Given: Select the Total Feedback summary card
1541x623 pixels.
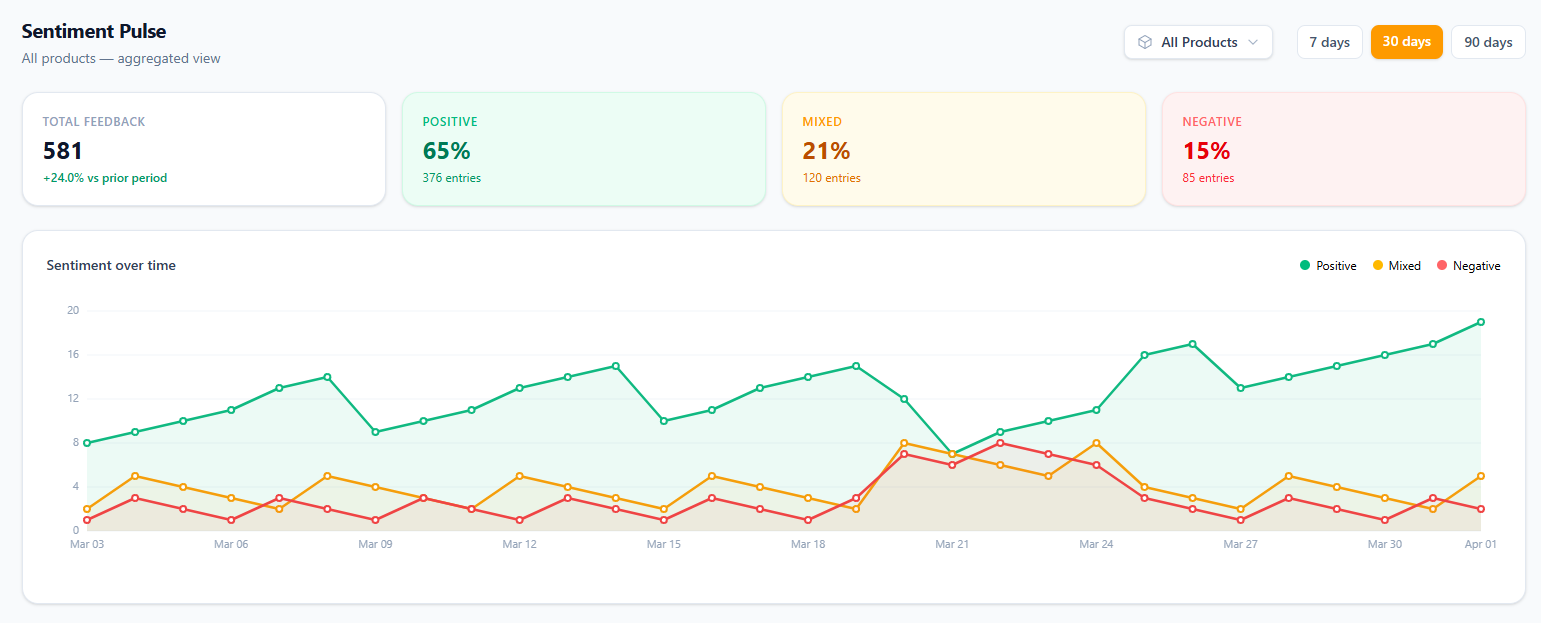Looking at the screenshot, I should pos(204,148).
